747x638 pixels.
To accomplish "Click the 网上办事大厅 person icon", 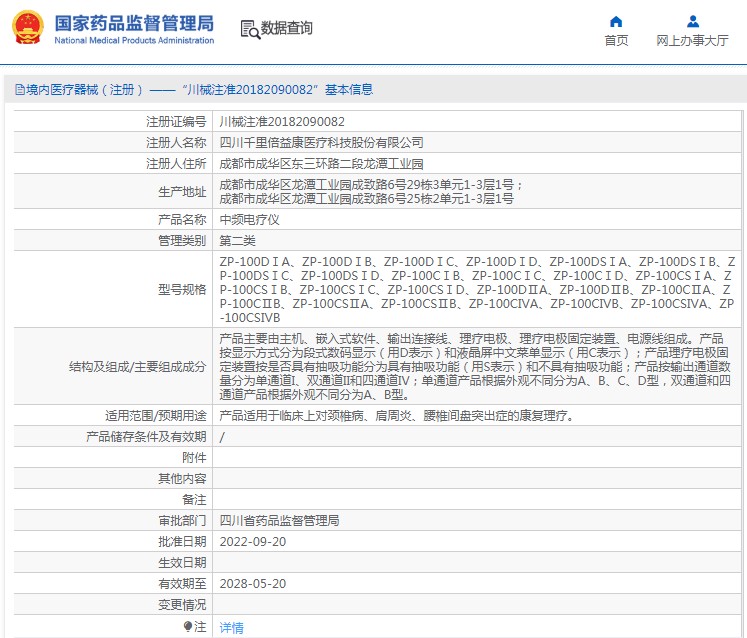I will 692,21.
